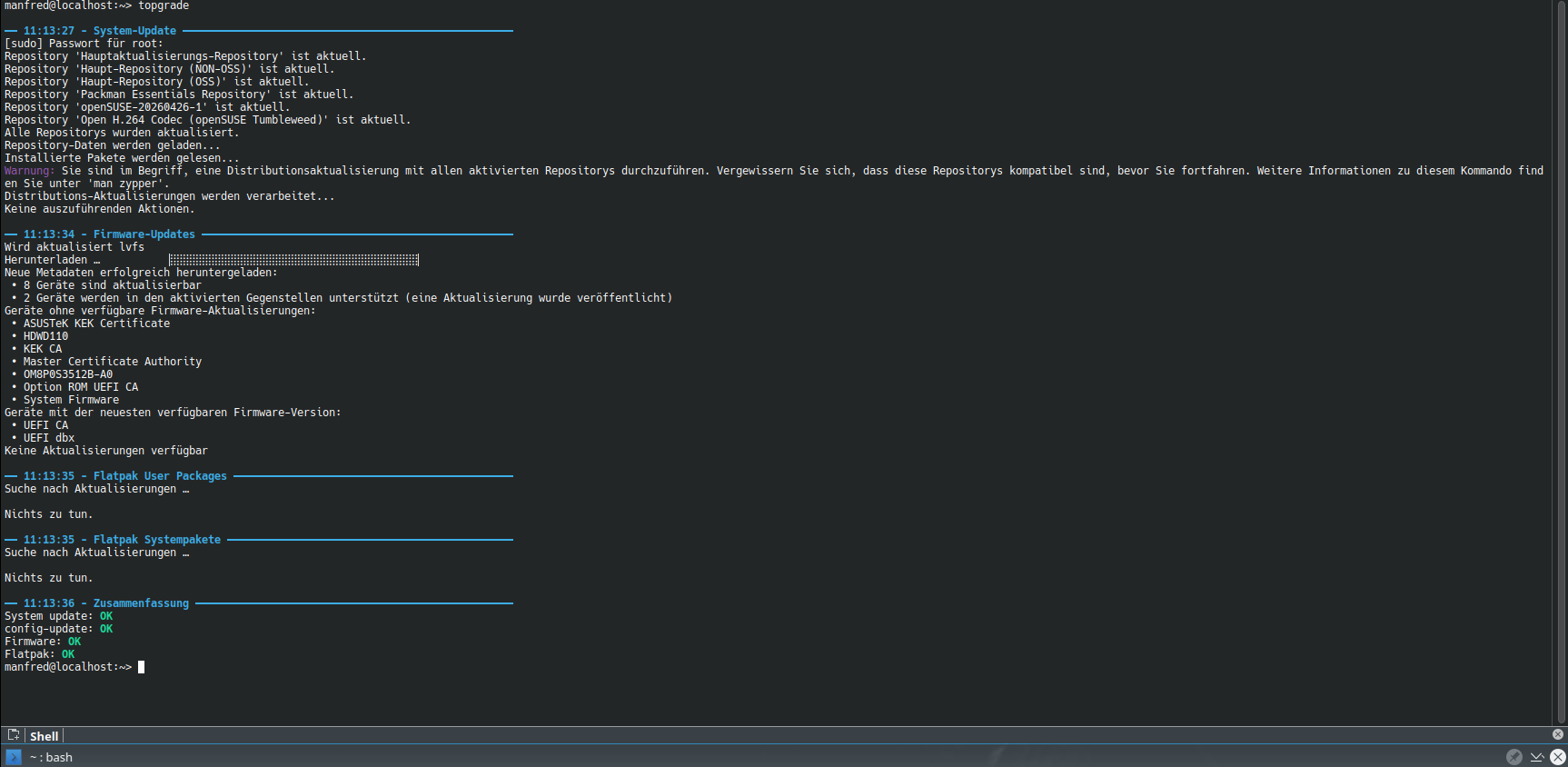This screenshot has height=767, width=1568.
Task: Click the '~ : bash' window title
Action: [51, 757]
